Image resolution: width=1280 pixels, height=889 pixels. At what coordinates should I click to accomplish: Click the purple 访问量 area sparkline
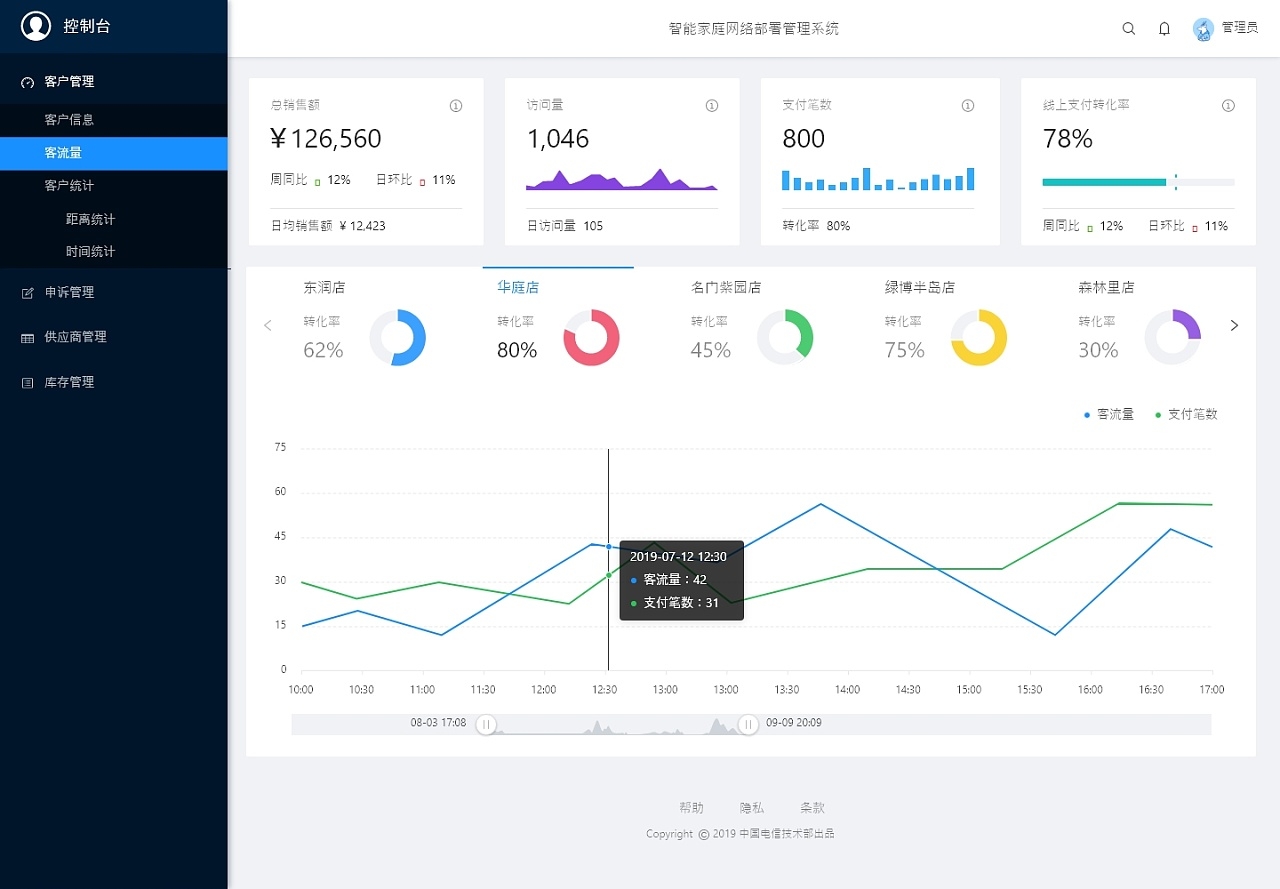622,179
